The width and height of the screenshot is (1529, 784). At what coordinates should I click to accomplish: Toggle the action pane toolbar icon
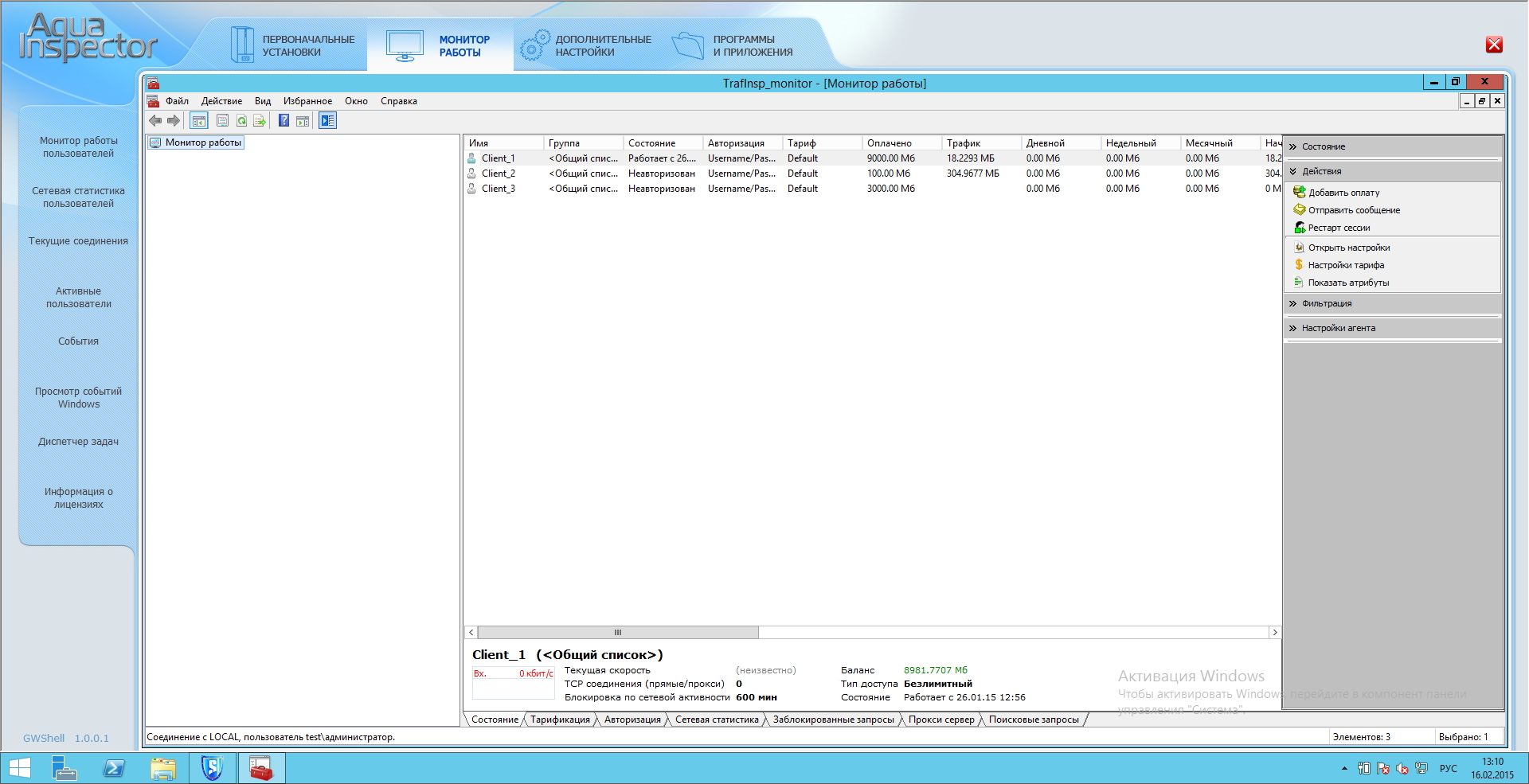click(303, 121)
